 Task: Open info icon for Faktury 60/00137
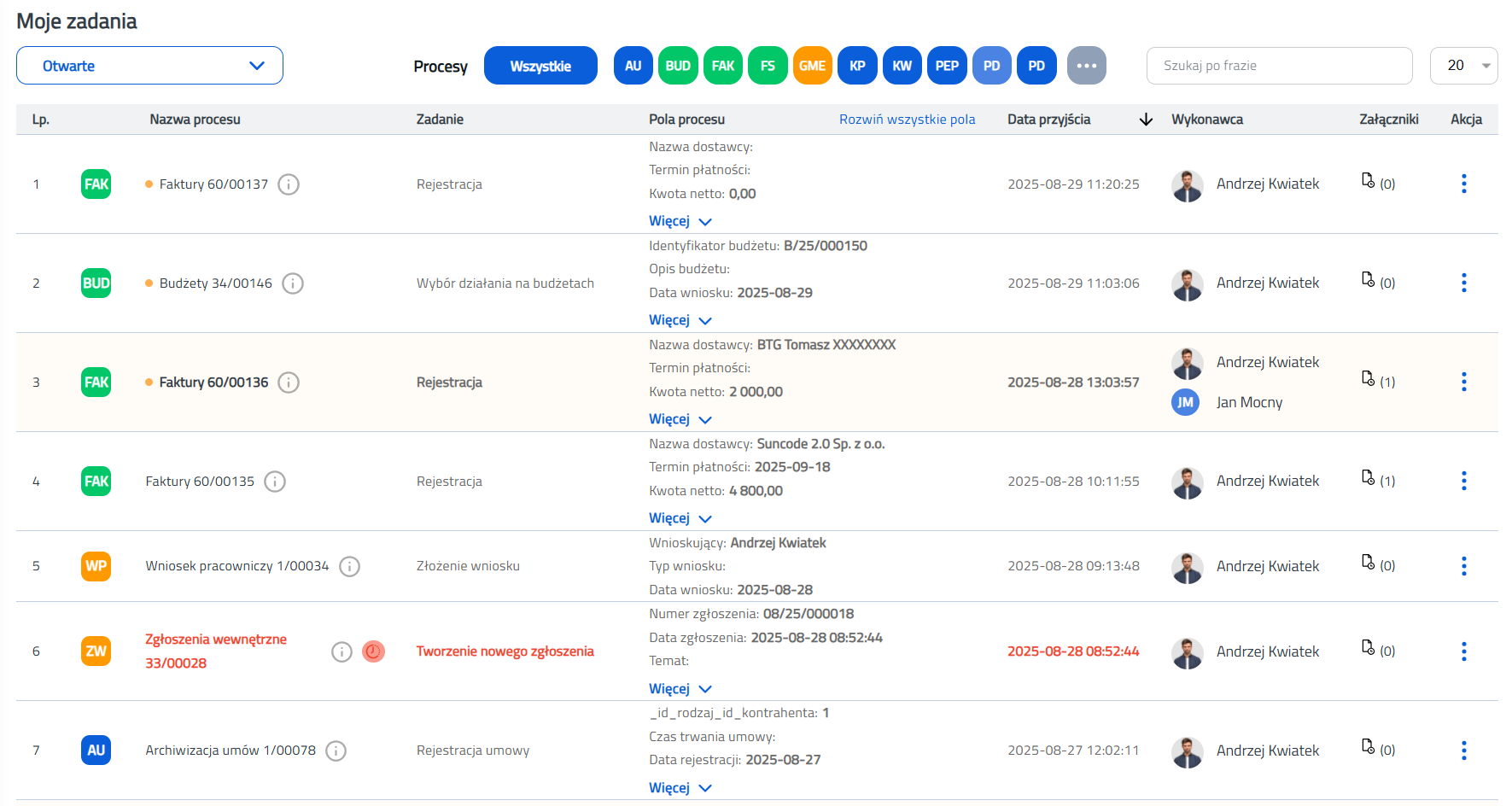(x=289, y=184)
